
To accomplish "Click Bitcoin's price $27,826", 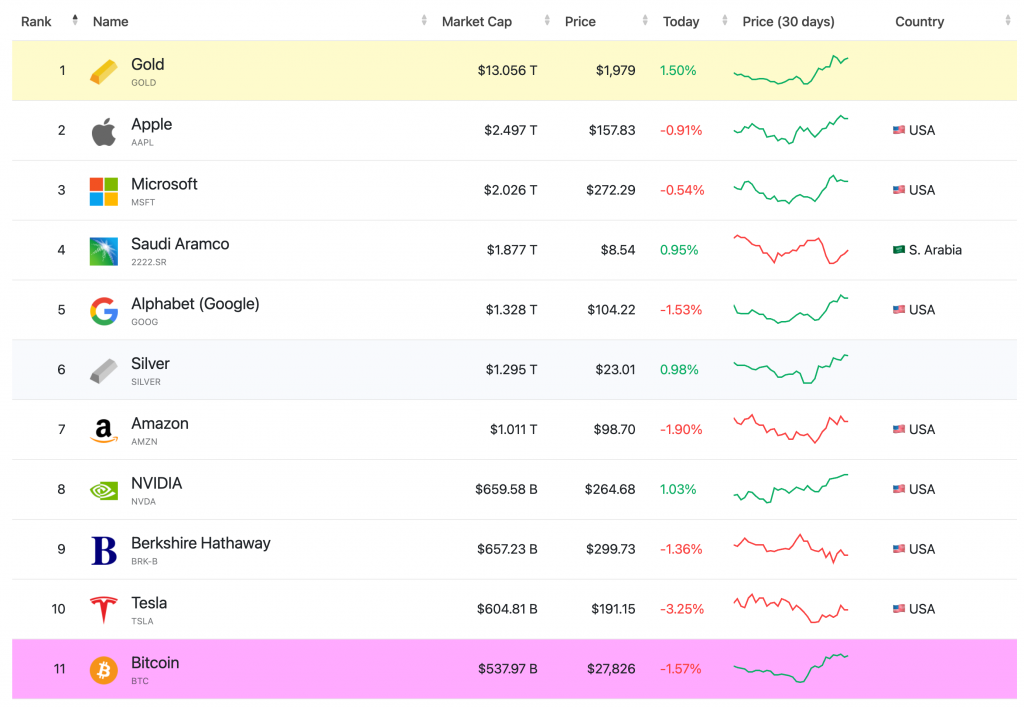I will coord(611,669).
